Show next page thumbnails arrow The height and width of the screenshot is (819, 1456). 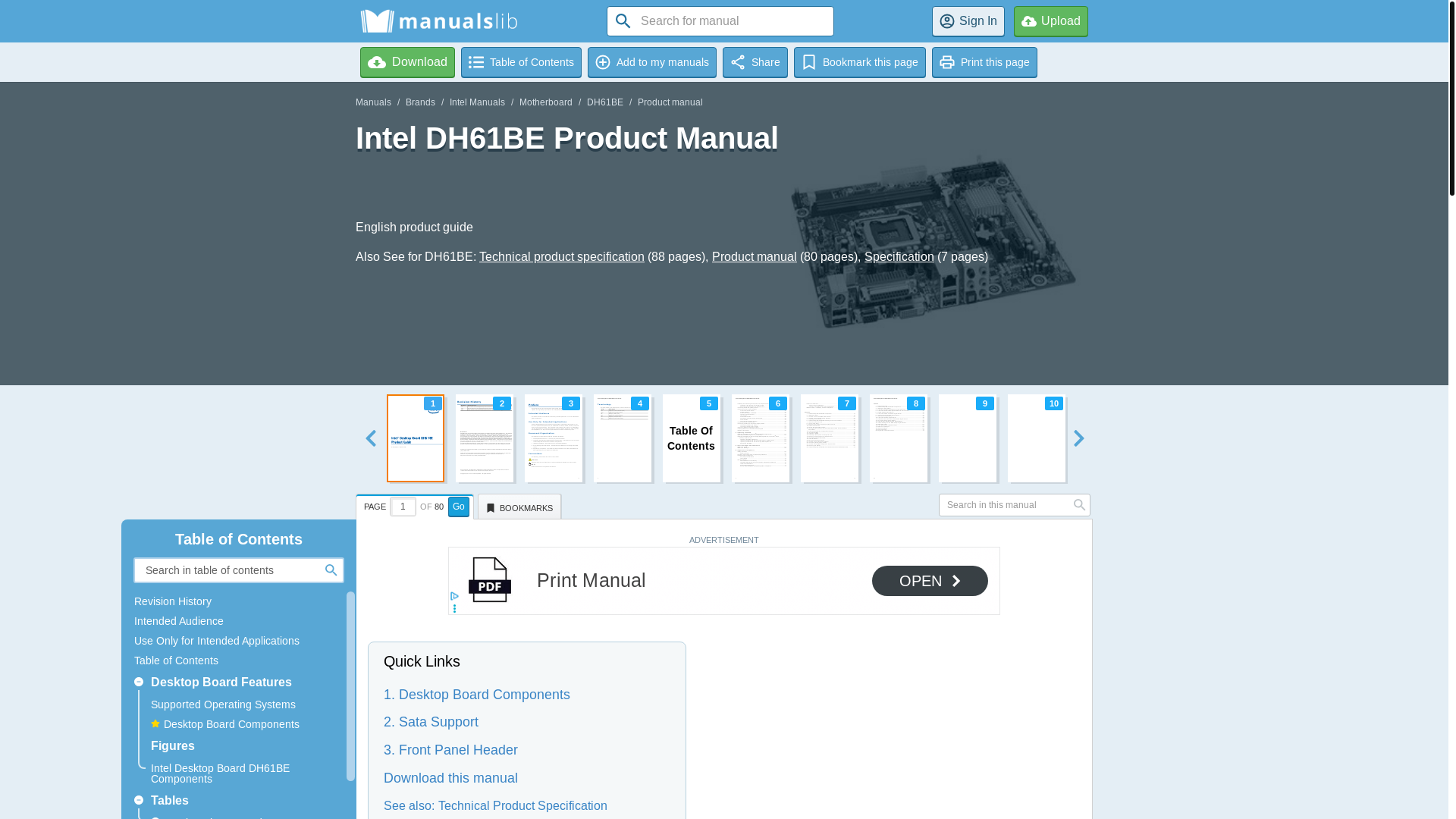pos(1078,438)
